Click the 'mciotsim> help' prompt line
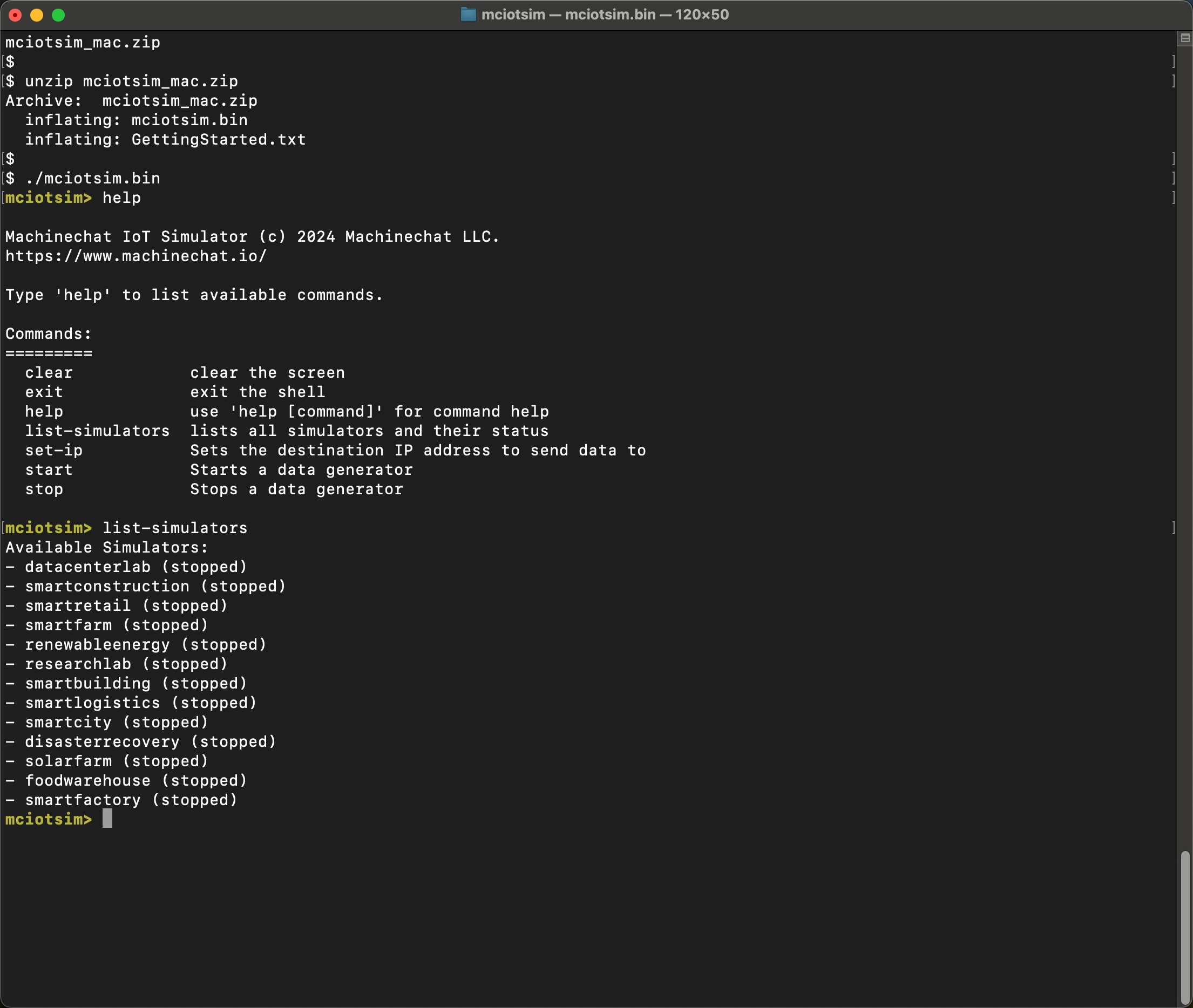Screen dimensions: 1193x1008 (x=73, y=197)
